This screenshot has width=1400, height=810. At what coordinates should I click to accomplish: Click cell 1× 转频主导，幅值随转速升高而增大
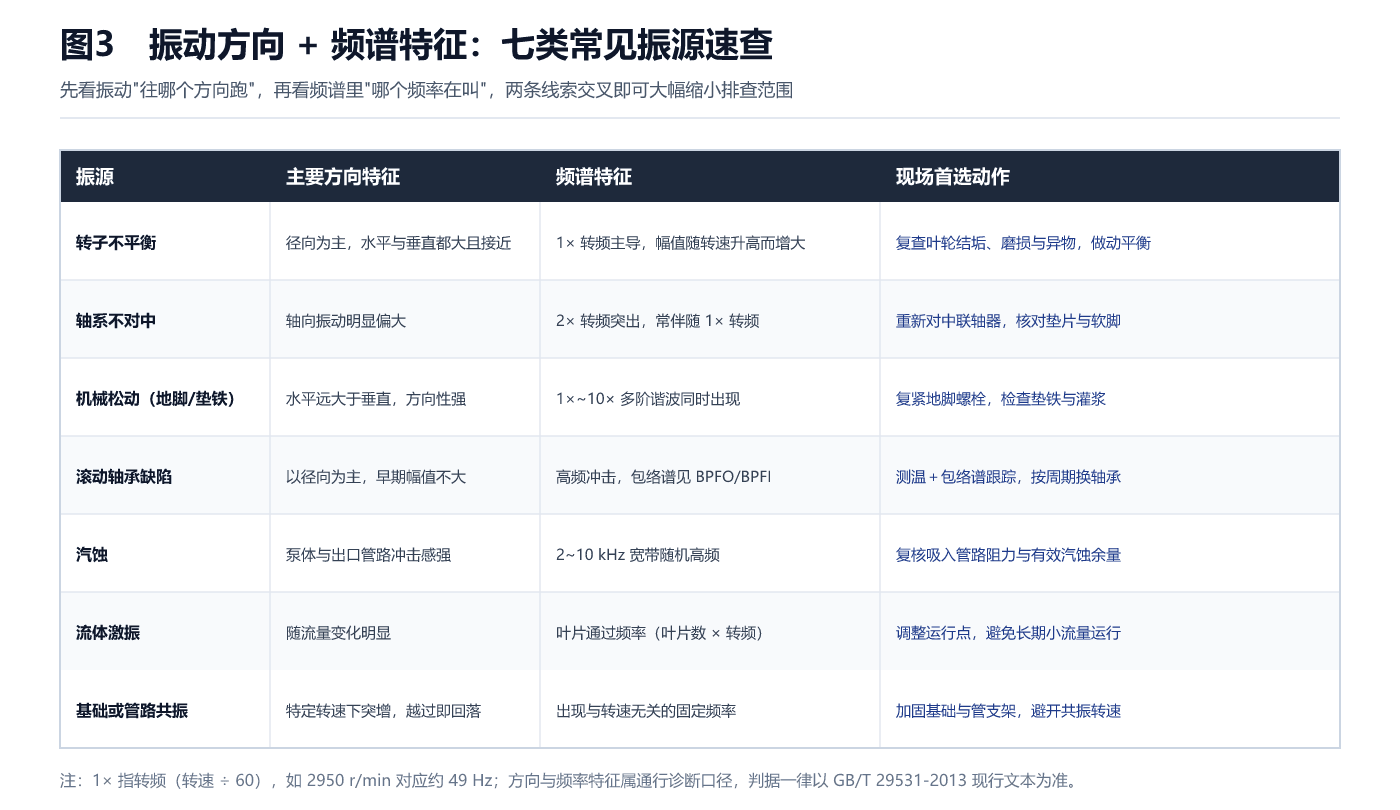[x=680, y=243]
